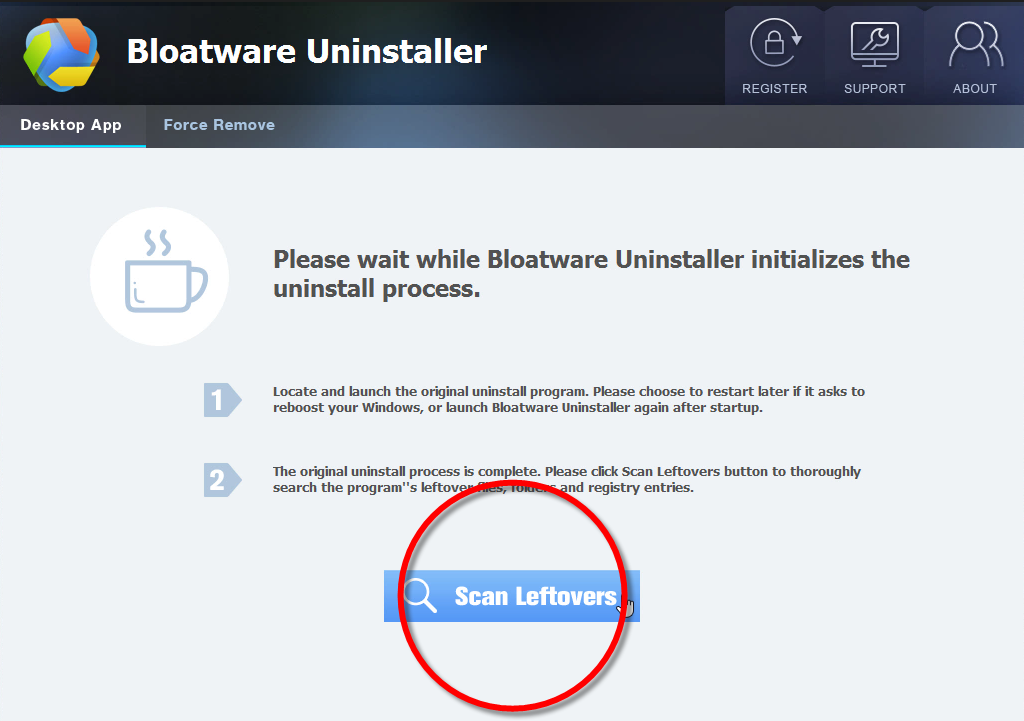Switch to the Desktop App tab
The width and height of the screenshot is (1024, 721).
[x=71, y=125]
